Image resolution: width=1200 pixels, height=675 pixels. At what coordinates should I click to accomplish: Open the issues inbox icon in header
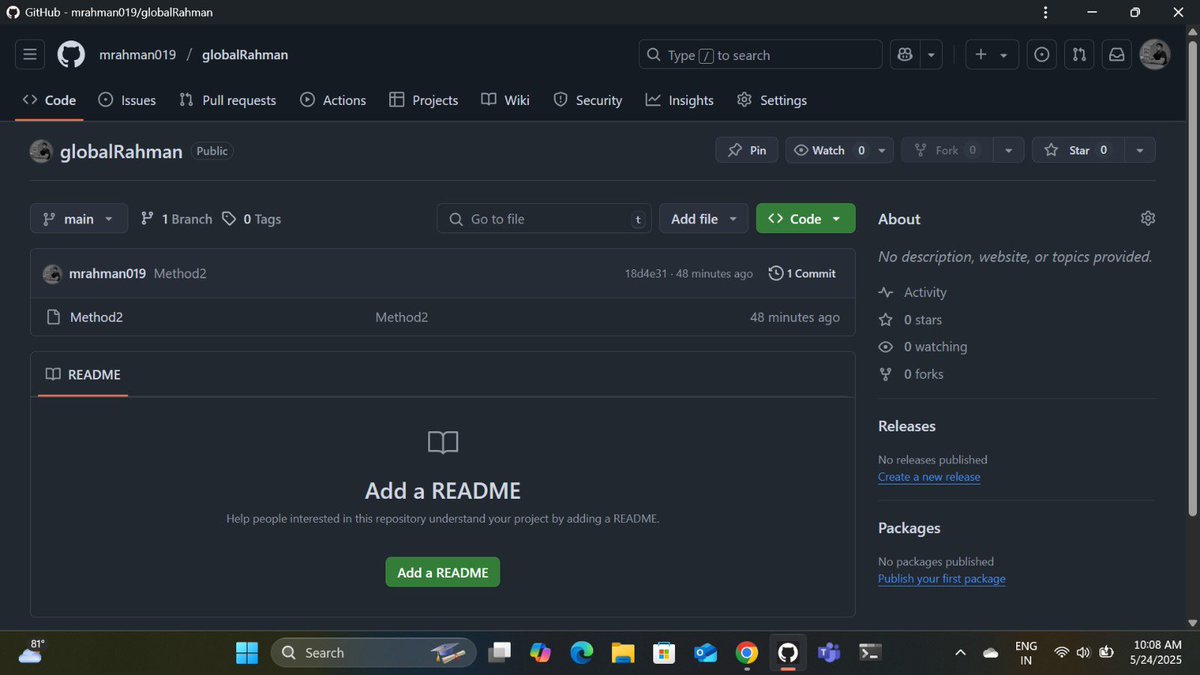click(1042, 55)
